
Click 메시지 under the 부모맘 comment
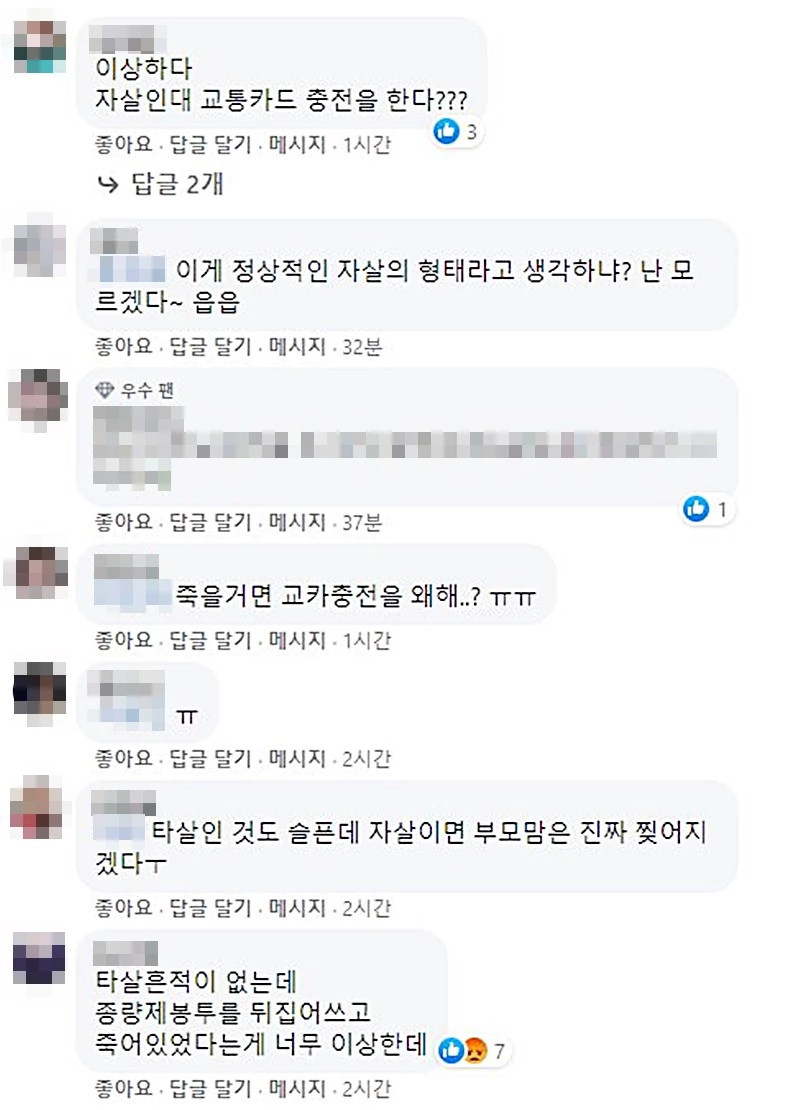click(x=297, y=908)
